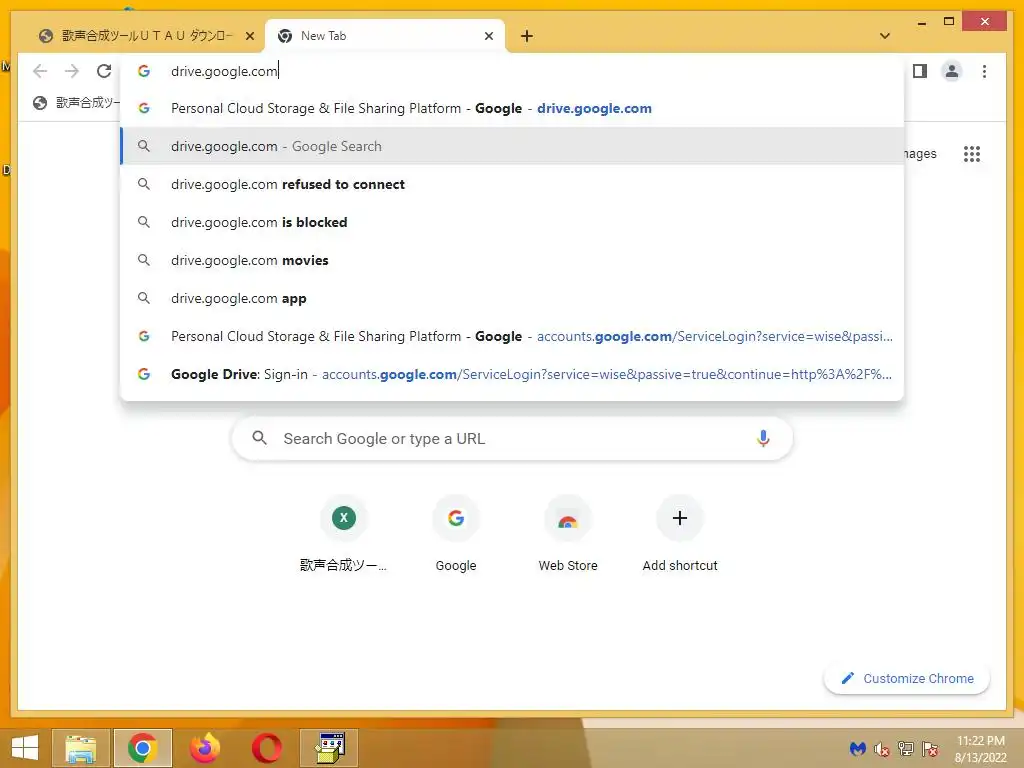The image size is (1024, 768).
Task: Click the Malwarebytes tray icon
Action: click(x=857, y=748)
